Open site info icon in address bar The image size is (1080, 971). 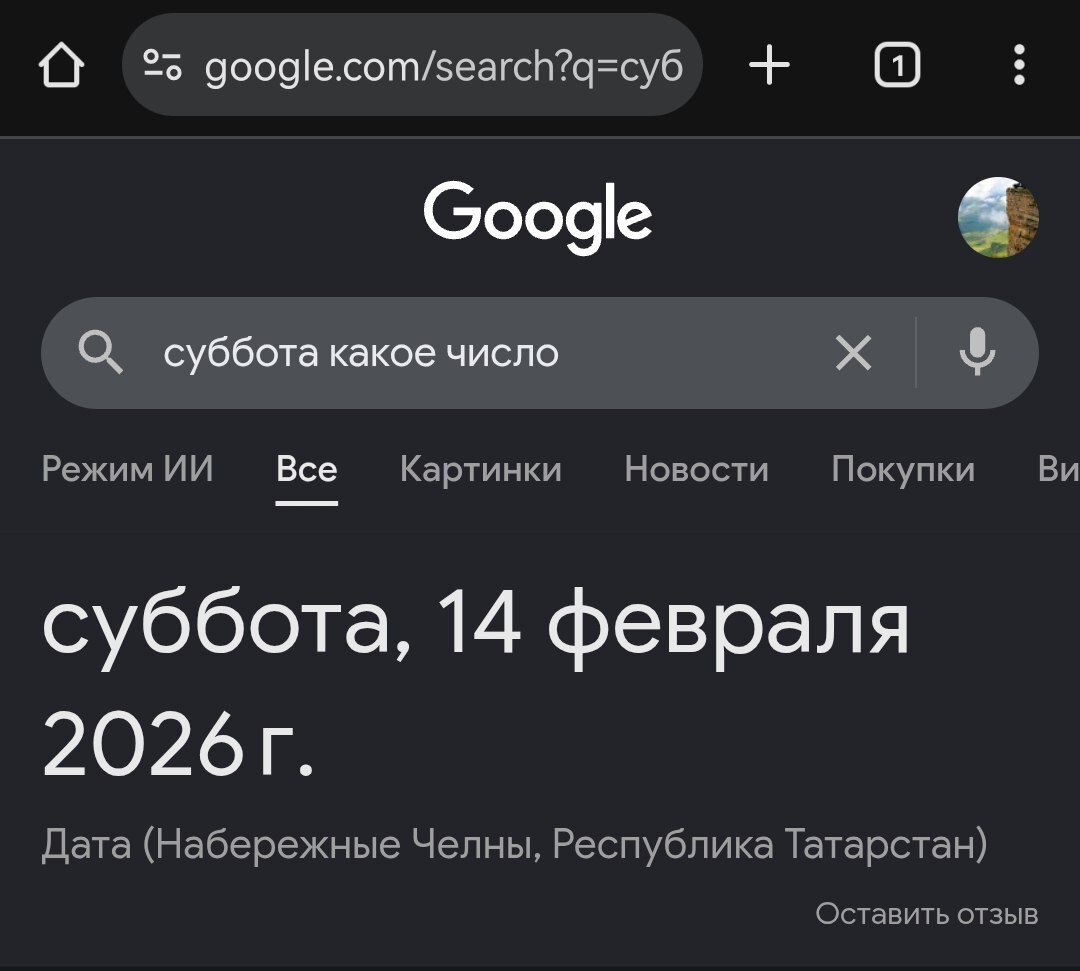pyautogui.click(x=163, y=67)
